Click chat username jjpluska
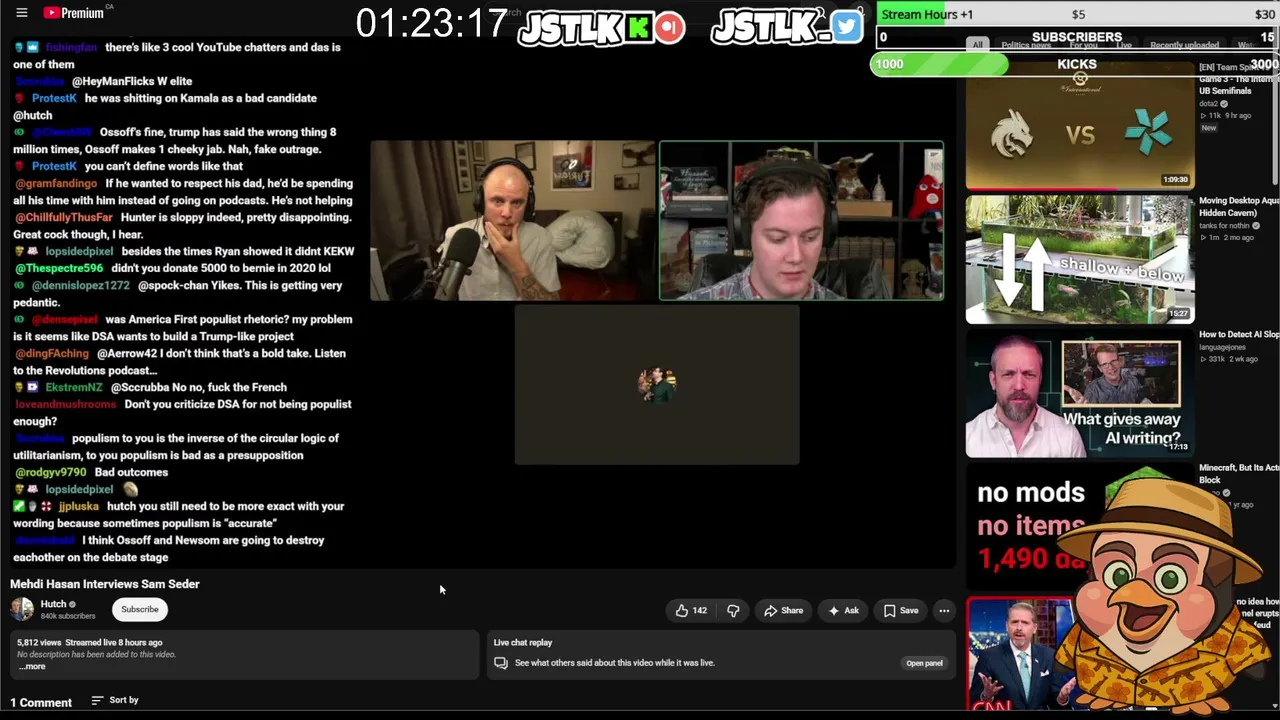The height and width of the screenshot is (720, 1280). (x=79, y=506)
